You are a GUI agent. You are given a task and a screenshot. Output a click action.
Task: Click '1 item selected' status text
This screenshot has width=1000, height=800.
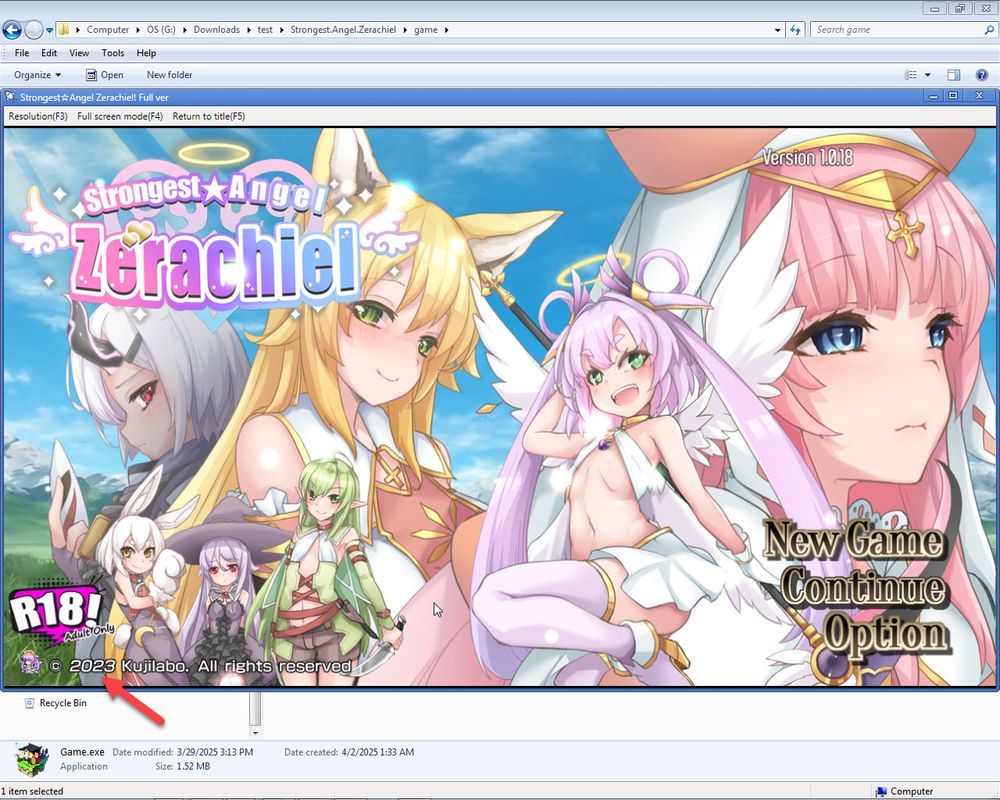pos(32,791)
